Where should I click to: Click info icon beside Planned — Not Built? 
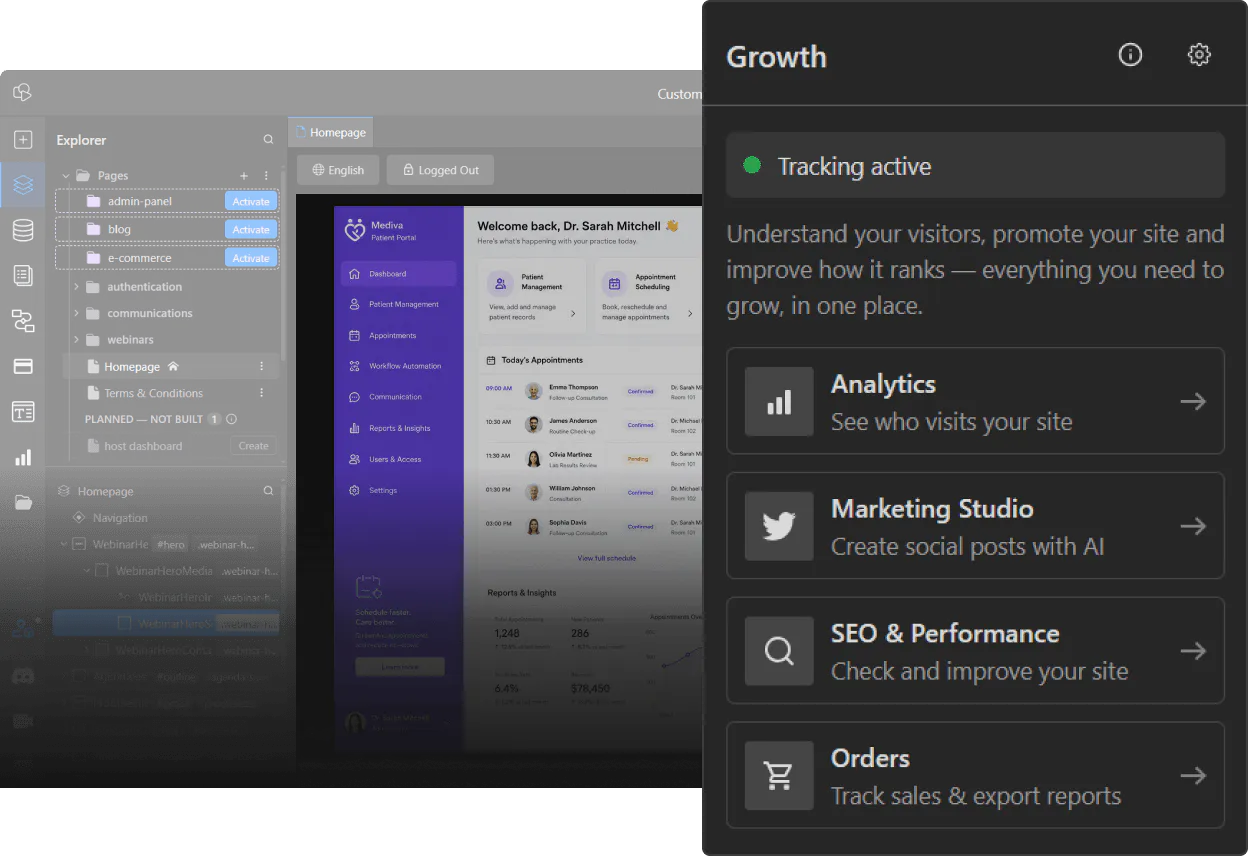point(231,419)
